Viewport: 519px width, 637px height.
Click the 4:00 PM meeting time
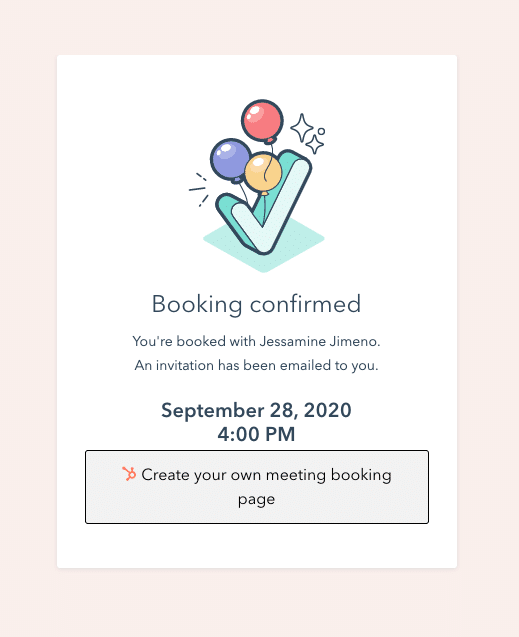coord(256,434)
